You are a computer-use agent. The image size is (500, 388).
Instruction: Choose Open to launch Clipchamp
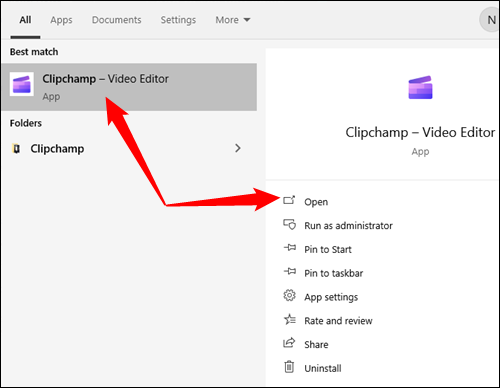pos(316,202)
